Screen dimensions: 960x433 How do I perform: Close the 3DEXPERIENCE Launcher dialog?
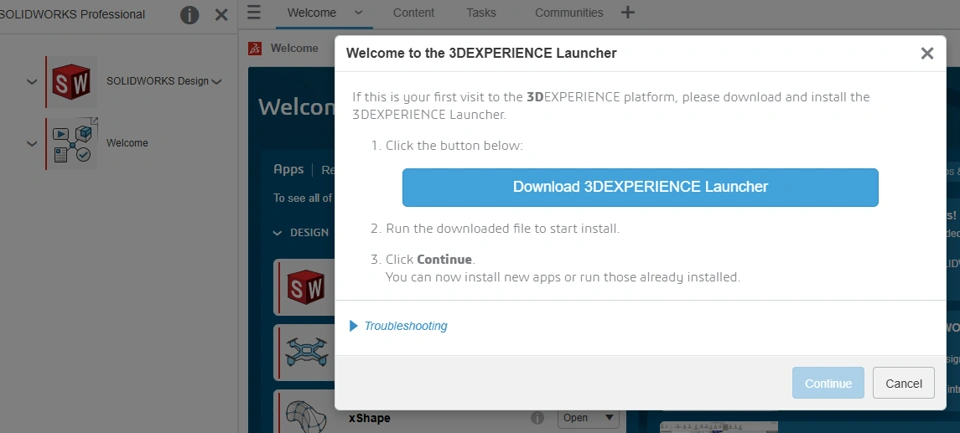[x=927, y=54]
